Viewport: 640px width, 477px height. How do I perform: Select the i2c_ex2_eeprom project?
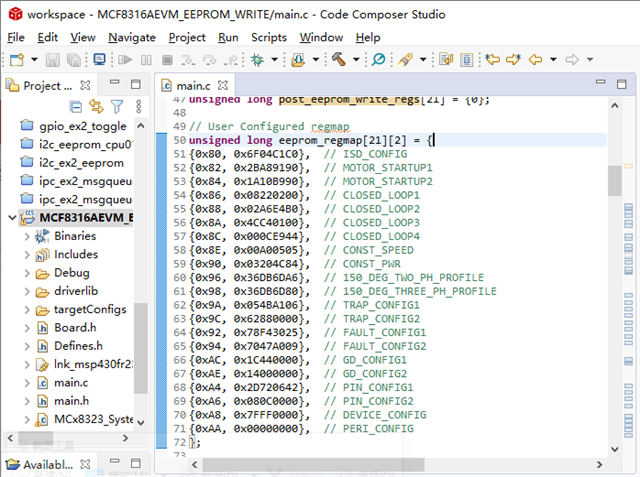pyautogui.click(x=81, y=163)
